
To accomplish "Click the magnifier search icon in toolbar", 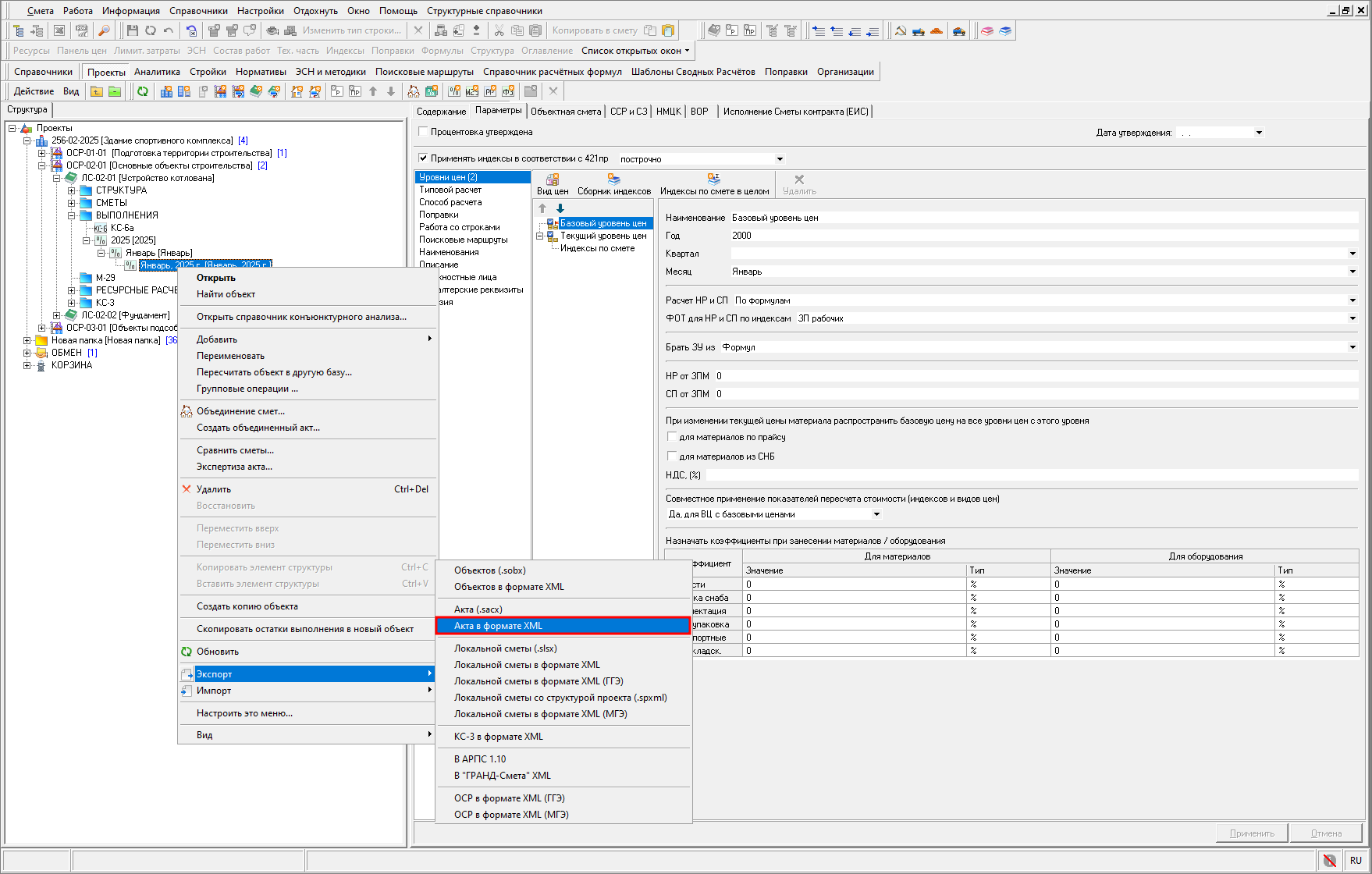I will [x=103, y=30].
